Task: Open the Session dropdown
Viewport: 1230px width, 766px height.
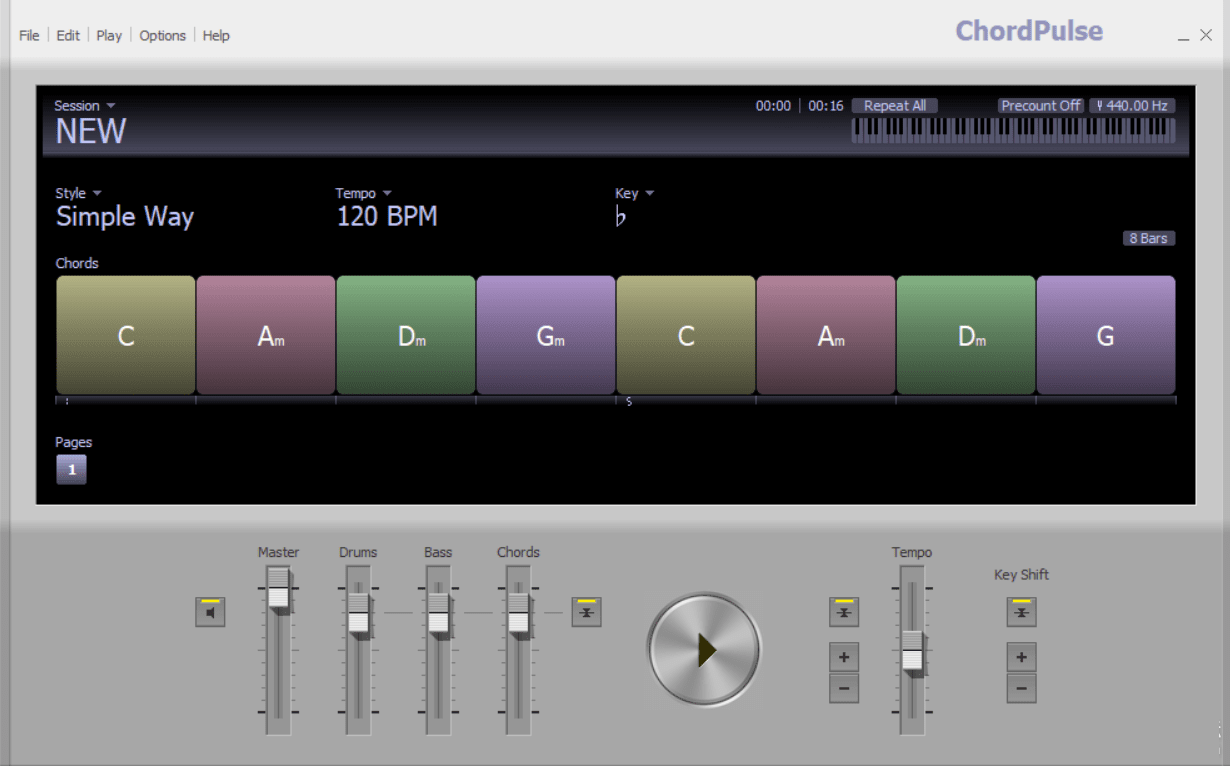Action: [x=85, y=105]
